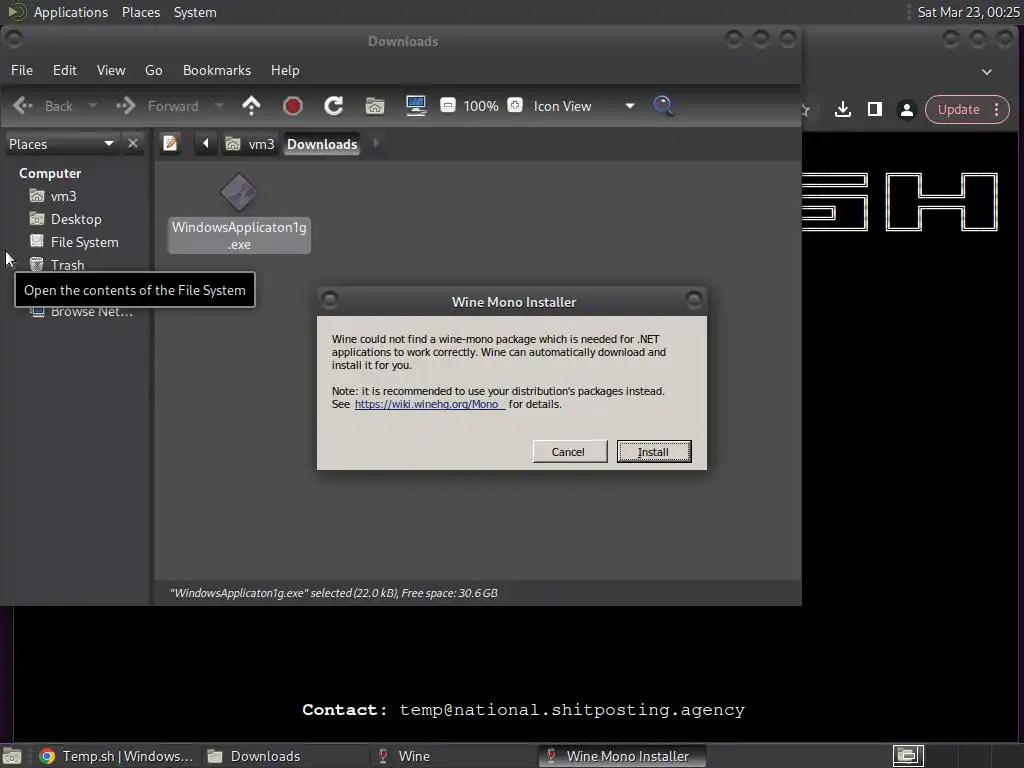
Task: Switch to Temp.sh Chrome taskbar entry
Action: 116,756
